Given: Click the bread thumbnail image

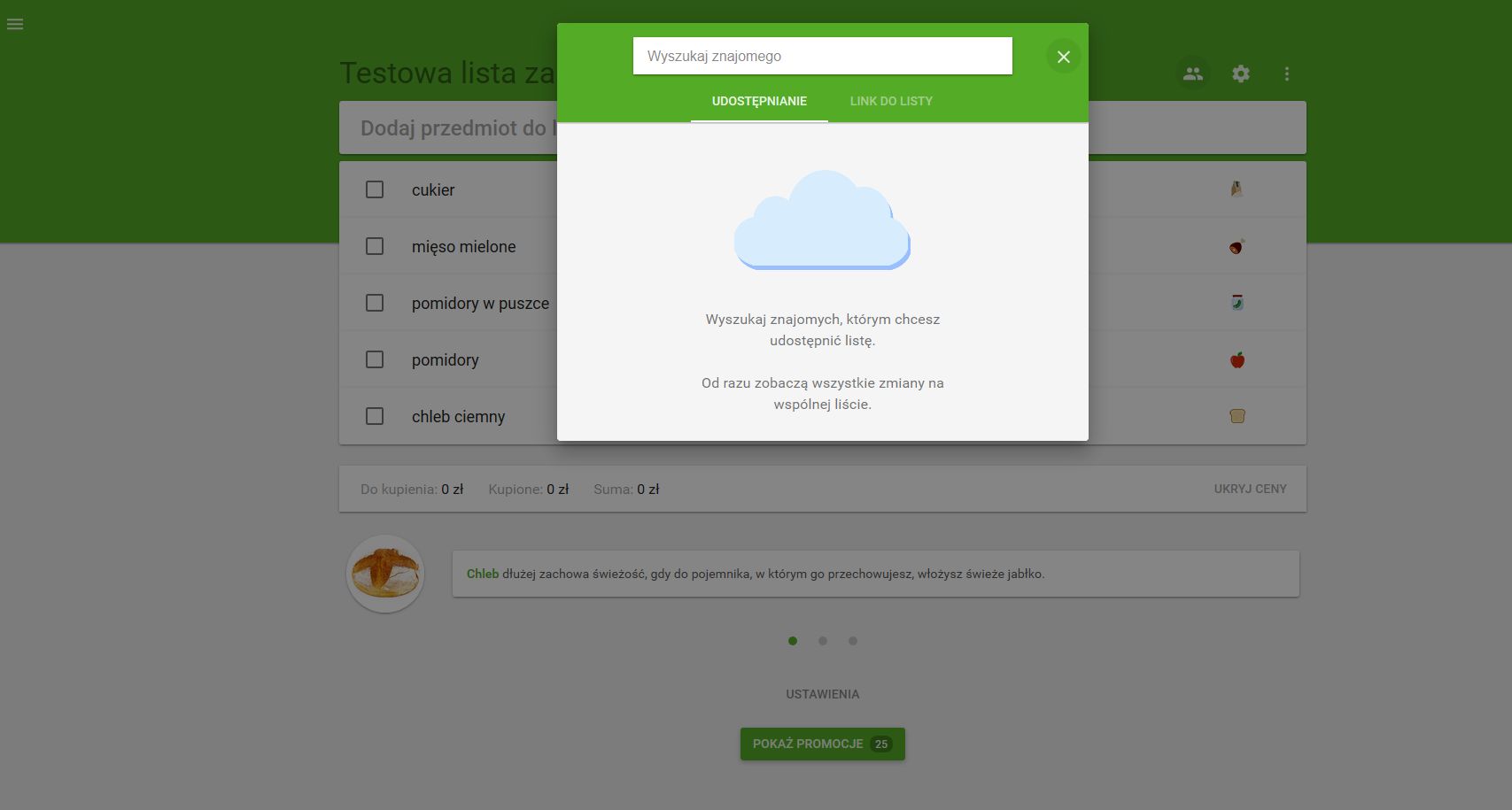Looking at the screenshot, I should pos(385,574).
